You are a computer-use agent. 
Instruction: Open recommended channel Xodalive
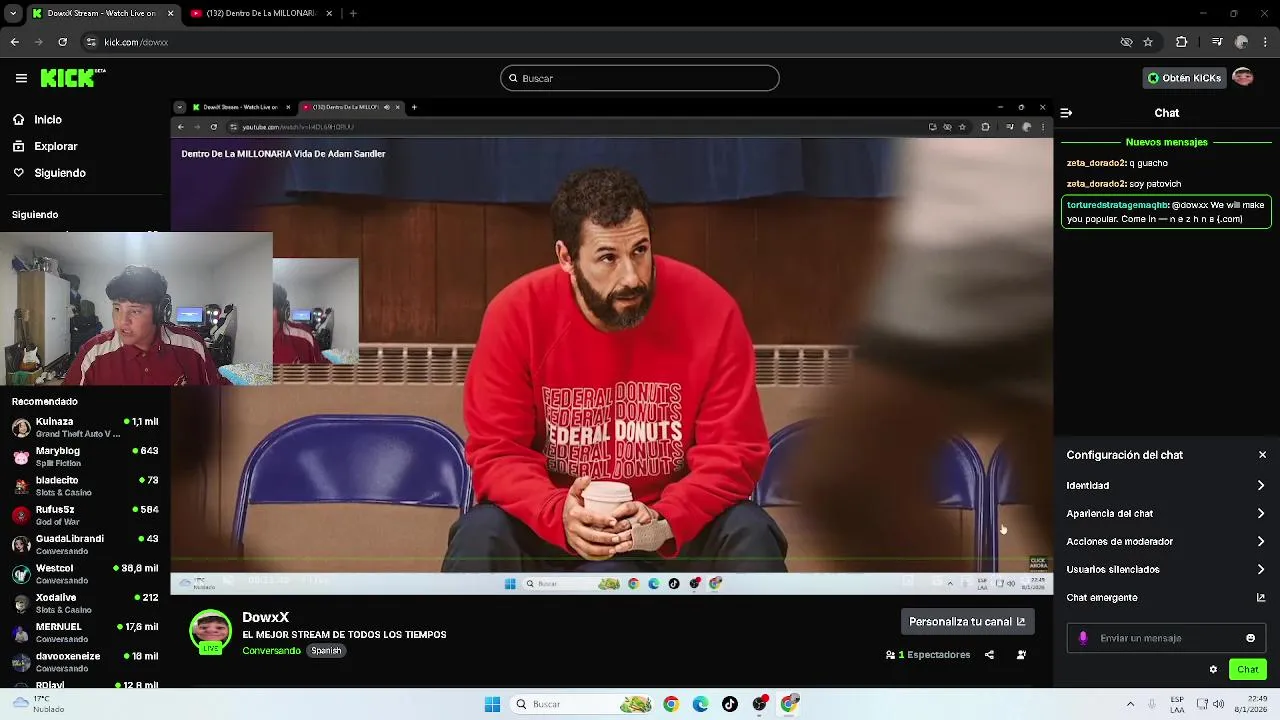click(x=85, y=603)
